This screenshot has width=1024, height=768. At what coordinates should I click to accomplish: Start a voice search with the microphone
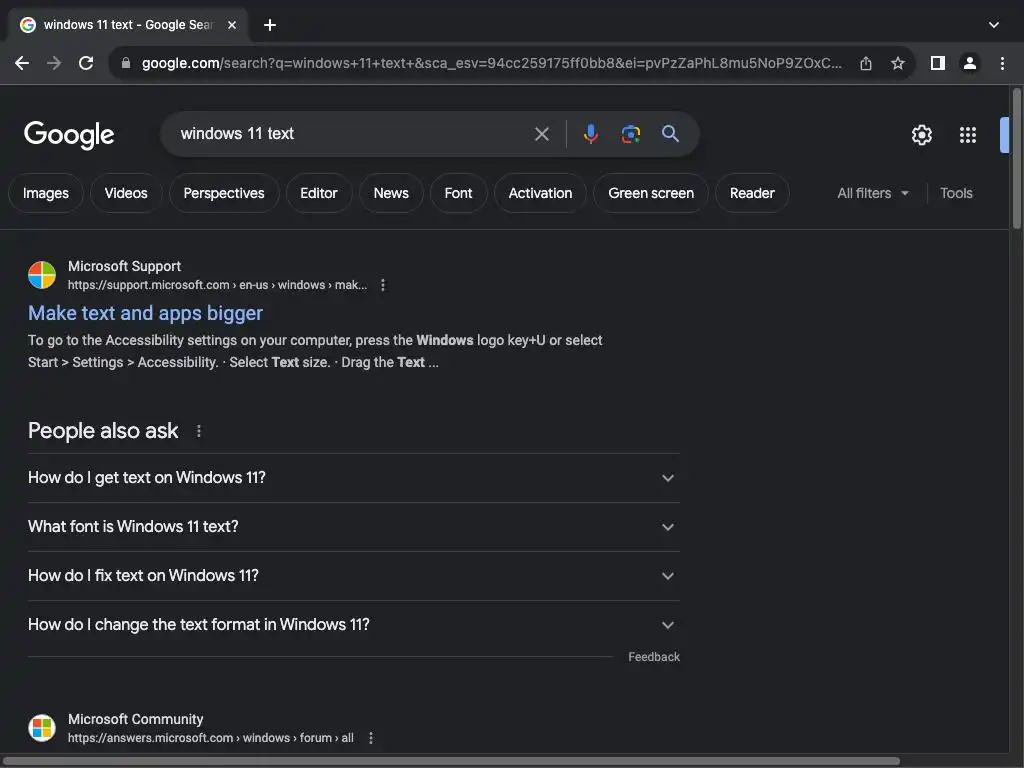[590, 134]
